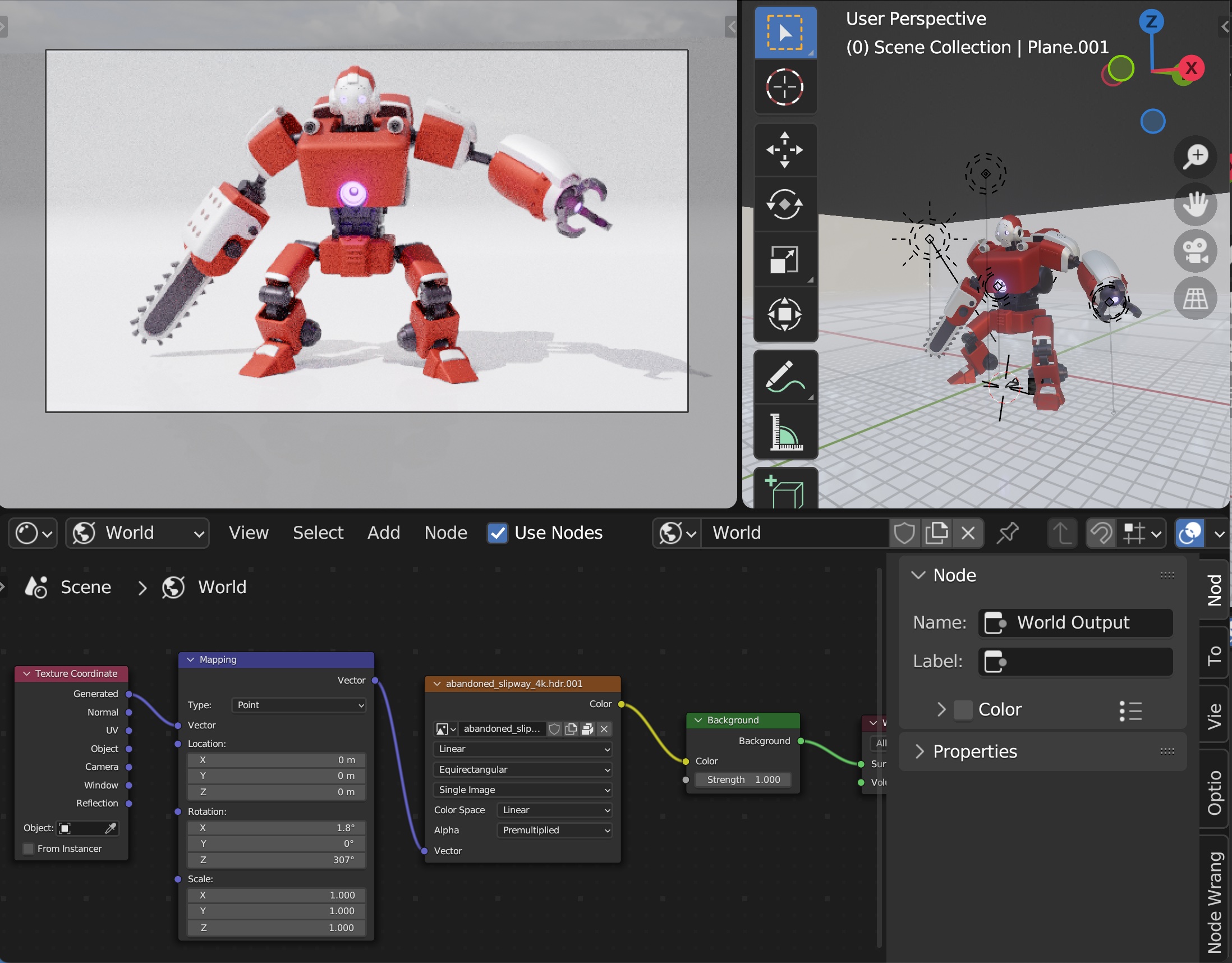Uncheck the Use Nodes checkbox

coord(497,533)
